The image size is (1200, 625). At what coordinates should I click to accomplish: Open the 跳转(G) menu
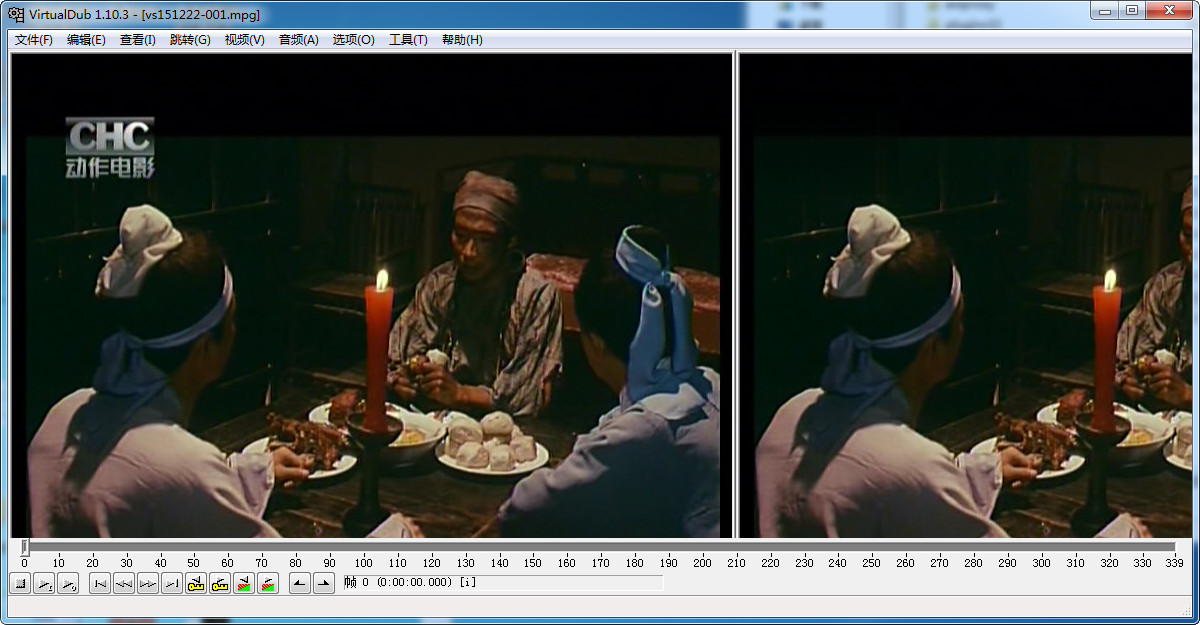pyautogui.click(x=190, y=40)
